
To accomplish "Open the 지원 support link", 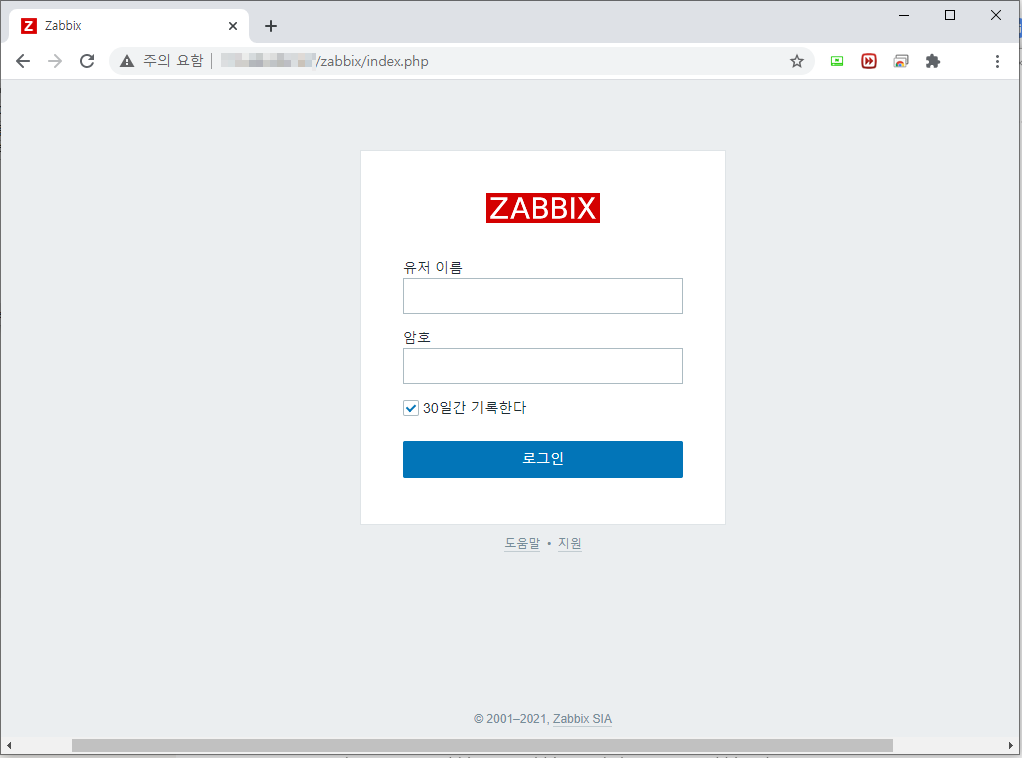I will pyautogui.click(x=570, y=543).
